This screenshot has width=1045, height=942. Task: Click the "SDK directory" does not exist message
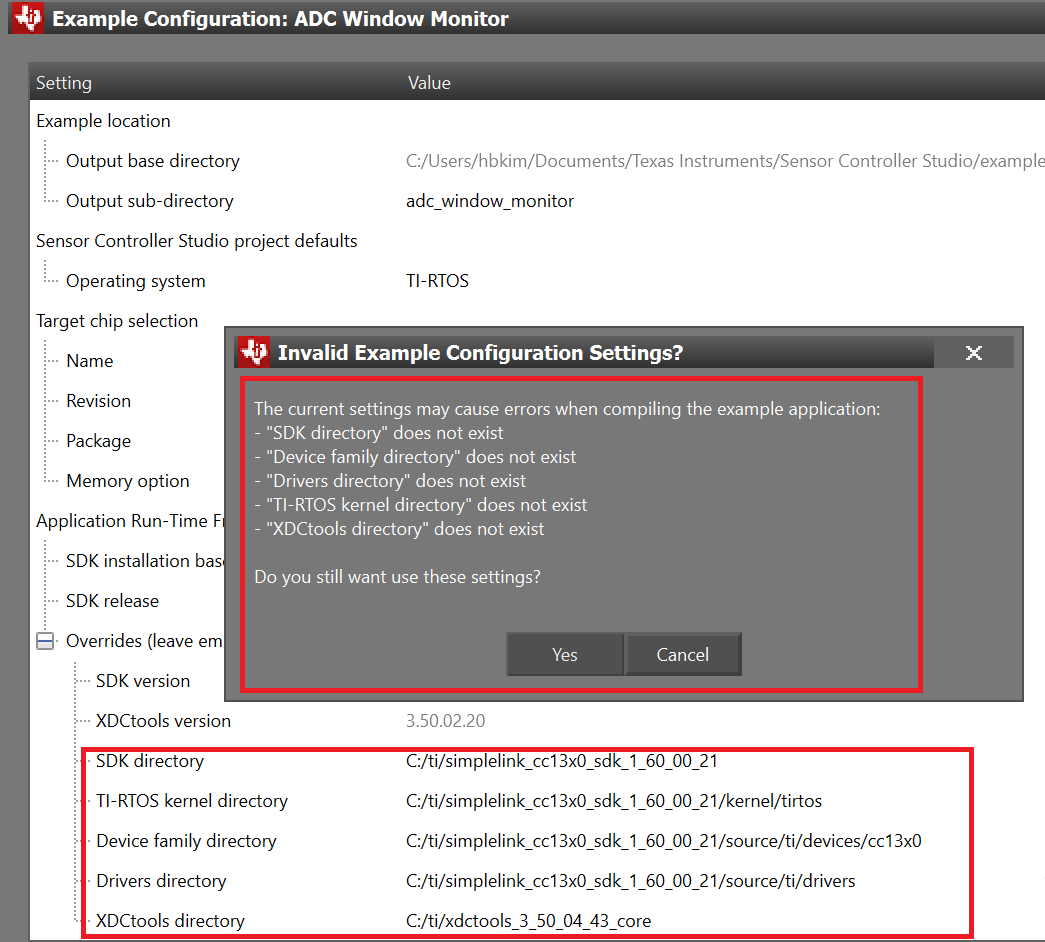379,433
